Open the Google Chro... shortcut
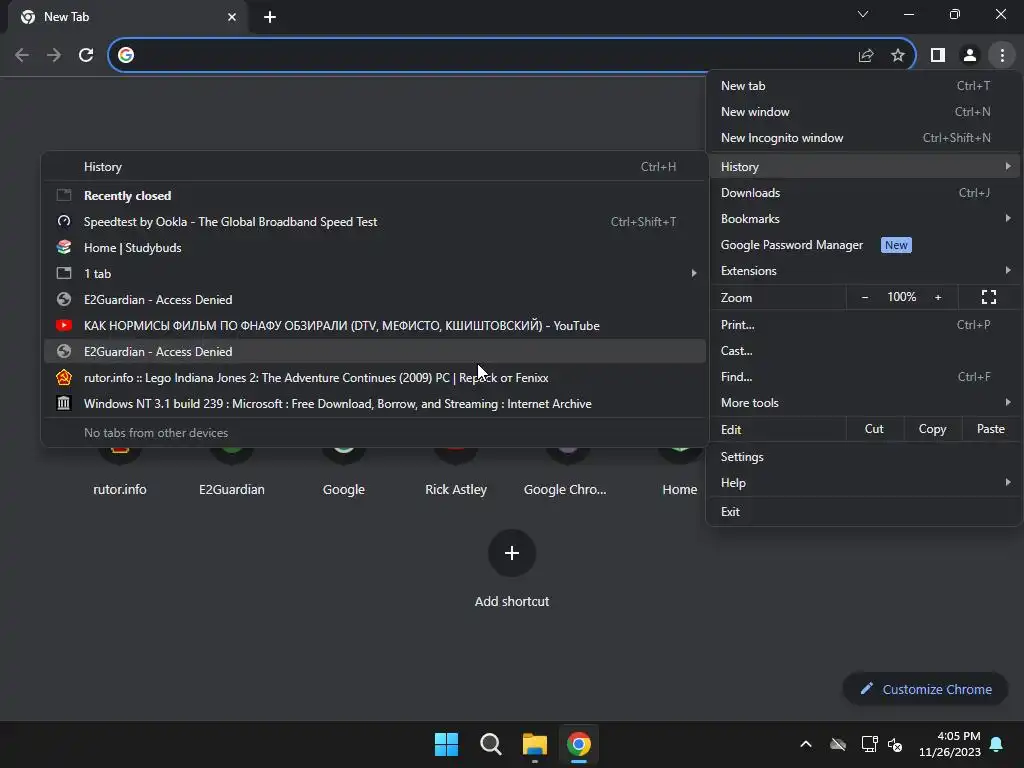The width and height of the screenshot is (1024, 768). click(566, 489)
